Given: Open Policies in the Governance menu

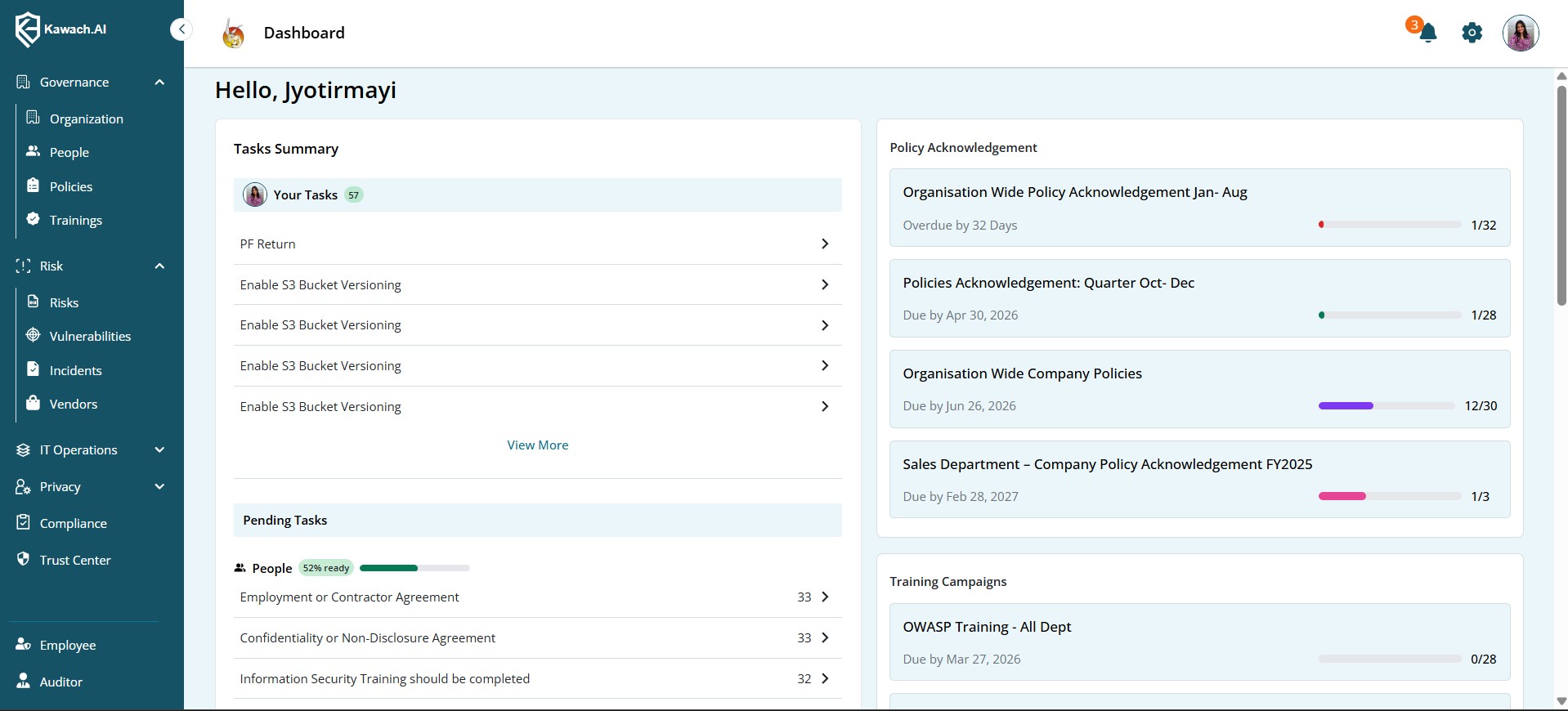Looking at the screenshot, I should coord(70,186).
